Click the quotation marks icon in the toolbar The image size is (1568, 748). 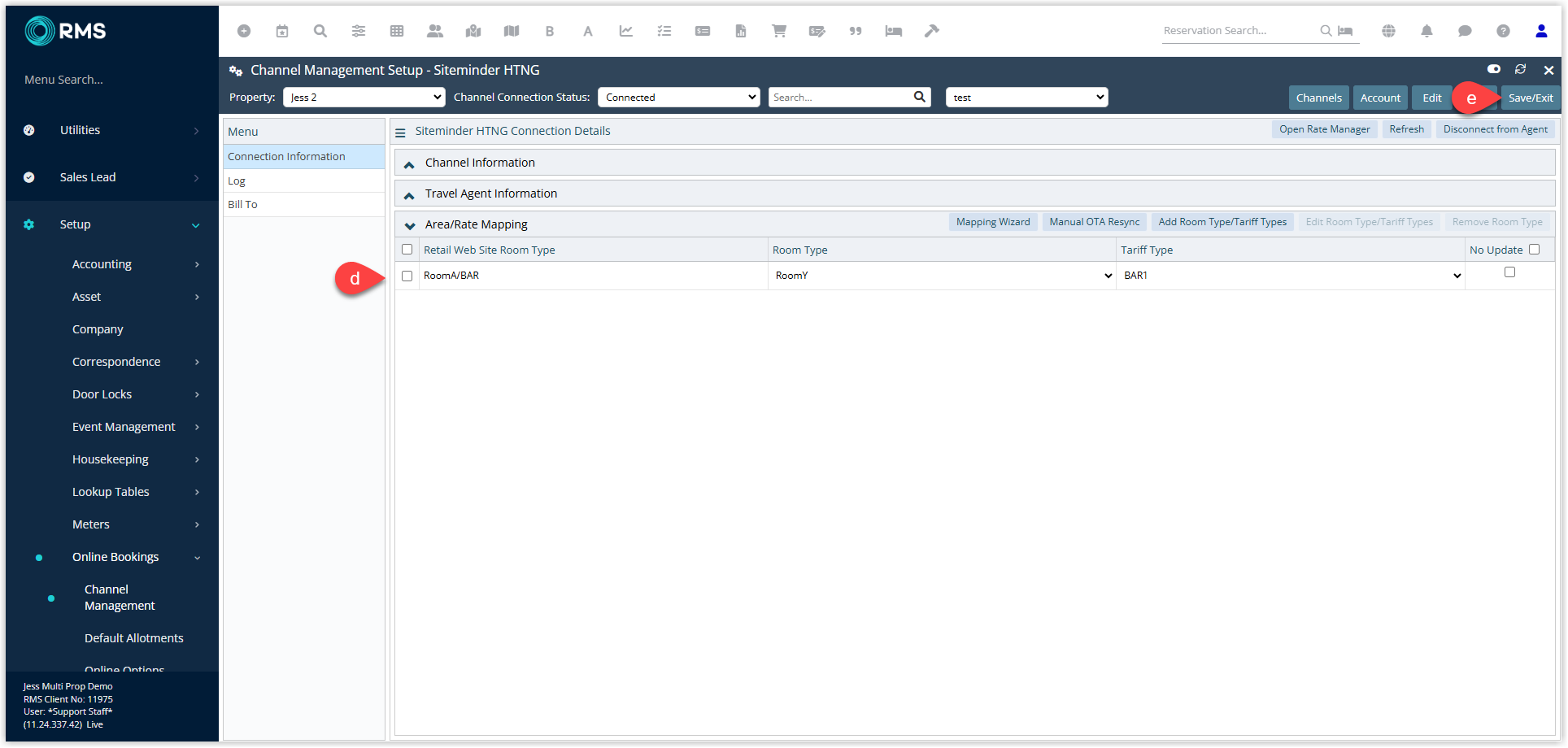click(856, 31)
